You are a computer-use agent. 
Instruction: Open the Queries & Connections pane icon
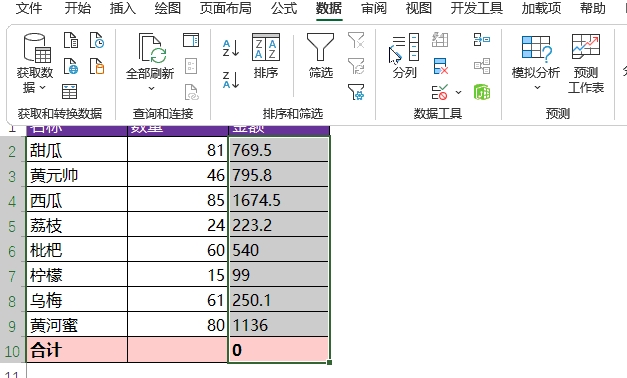[191, 40]
